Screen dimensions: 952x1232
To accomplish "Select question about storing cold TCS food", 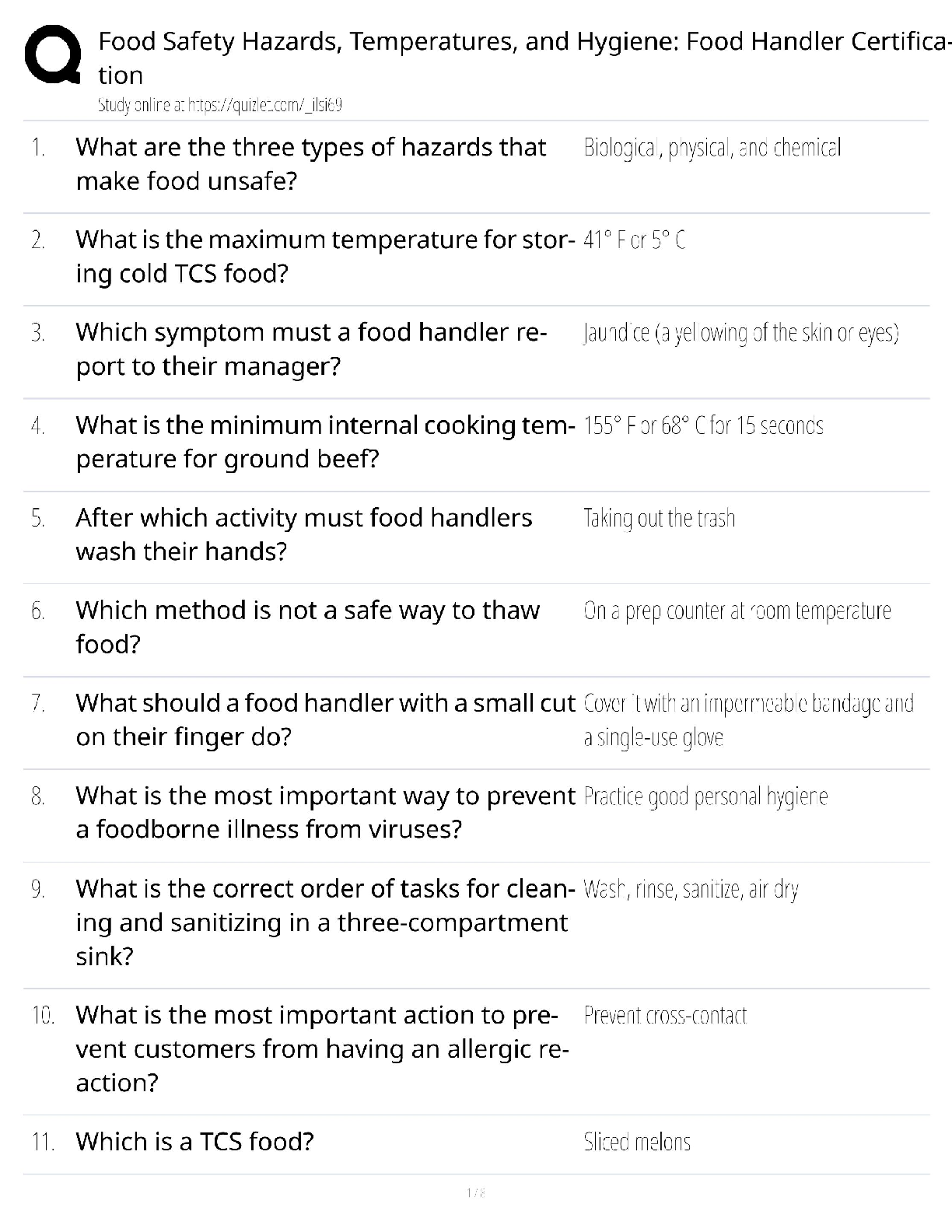I will tap(324, 256).
